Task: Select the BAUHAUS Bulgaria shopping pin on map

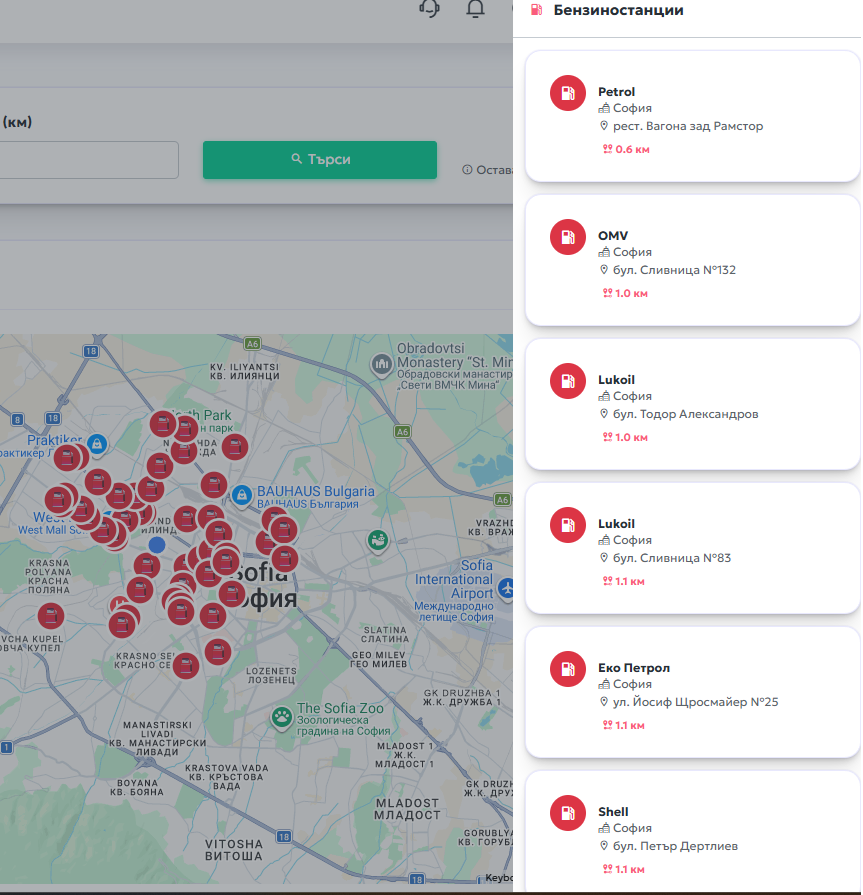Action: click(242, 494)
